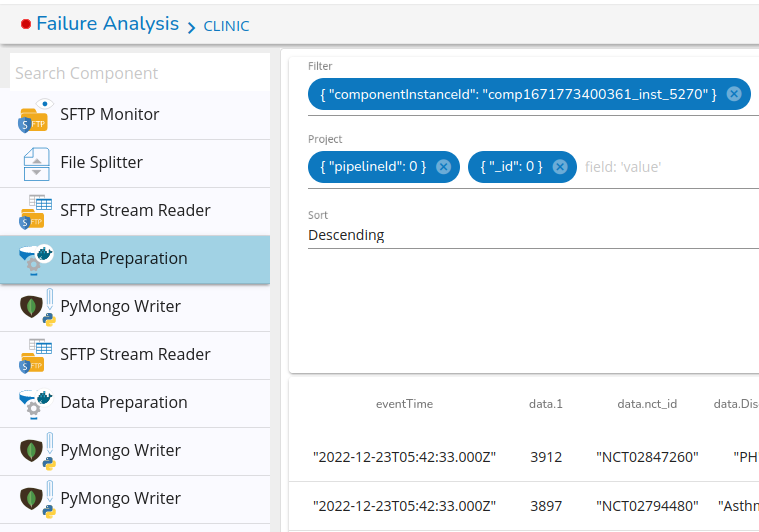Viewport: 759px width, 532px height.
Task: Click the highlighted Data Preparation icon
Action: click(x=35, y=259)
